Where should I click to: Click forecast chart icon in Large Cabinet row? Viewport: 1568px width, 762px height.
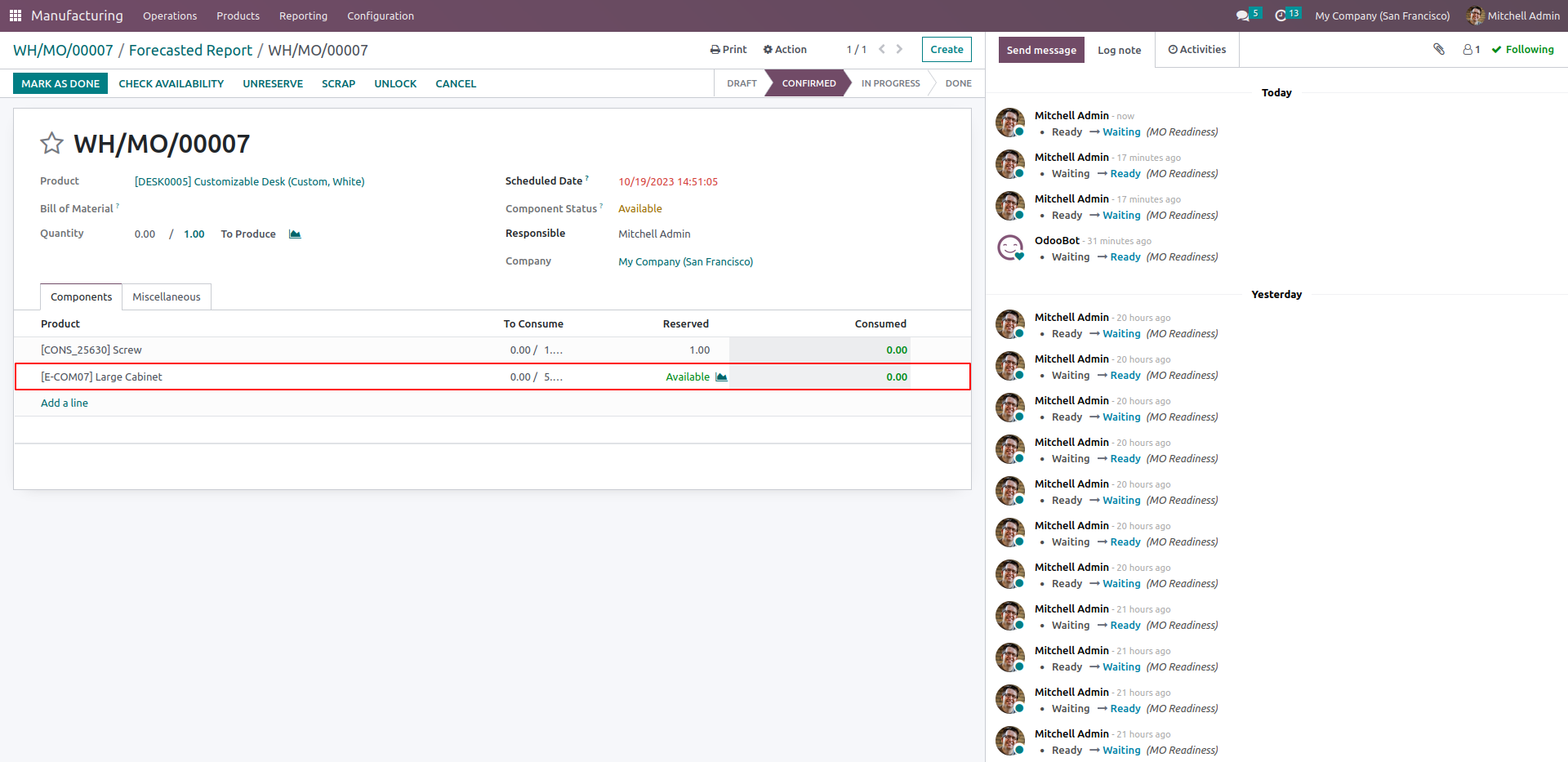(x=721, y=377)
